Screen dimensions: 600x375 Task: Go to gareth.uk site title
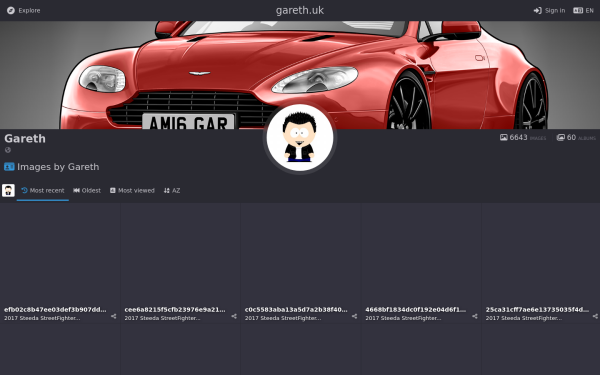[x=300, y=10]
